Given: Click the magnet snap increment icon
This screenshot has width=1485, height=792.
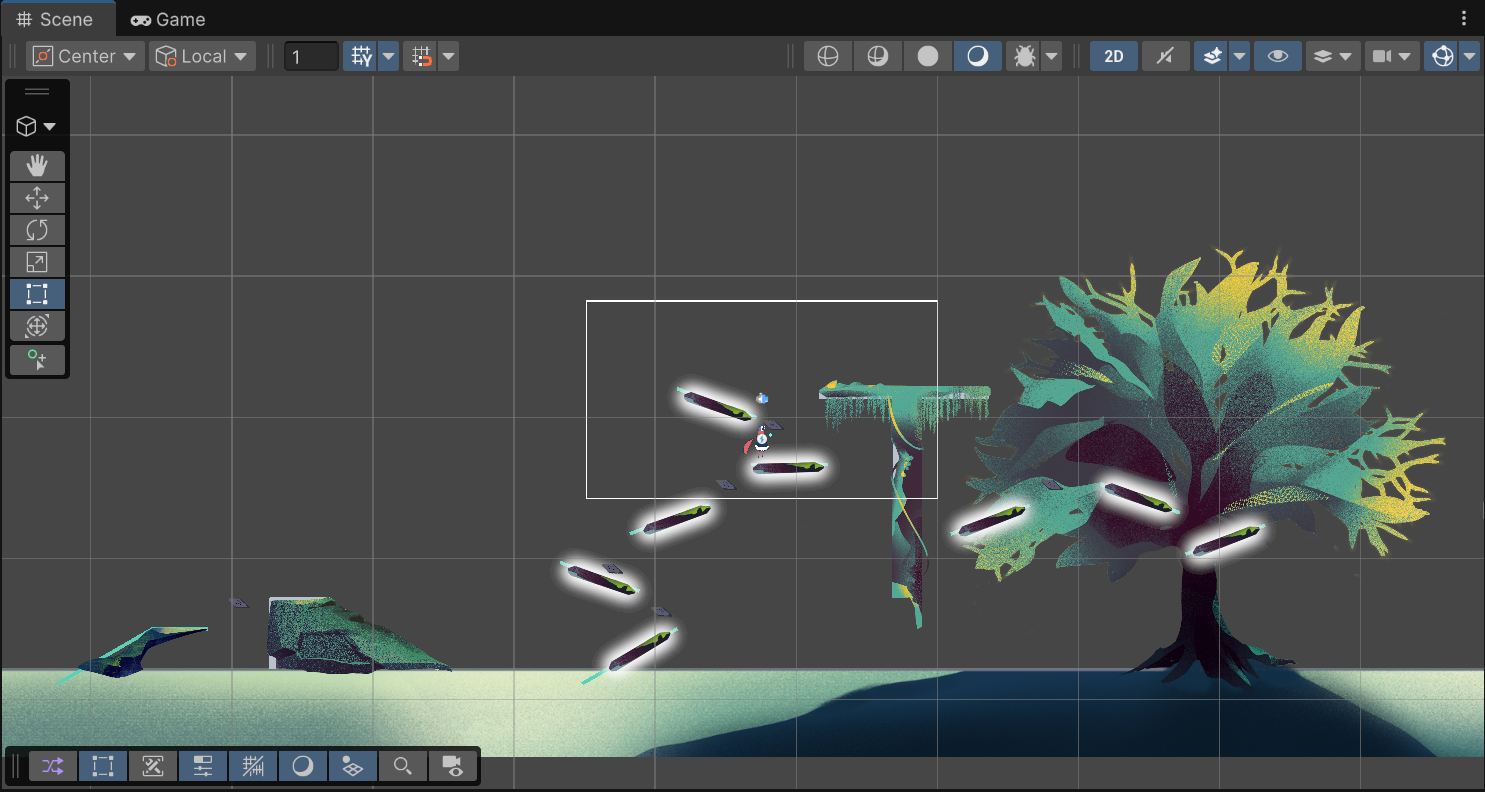Looking at the screenshot, I should tap(422, 56).
